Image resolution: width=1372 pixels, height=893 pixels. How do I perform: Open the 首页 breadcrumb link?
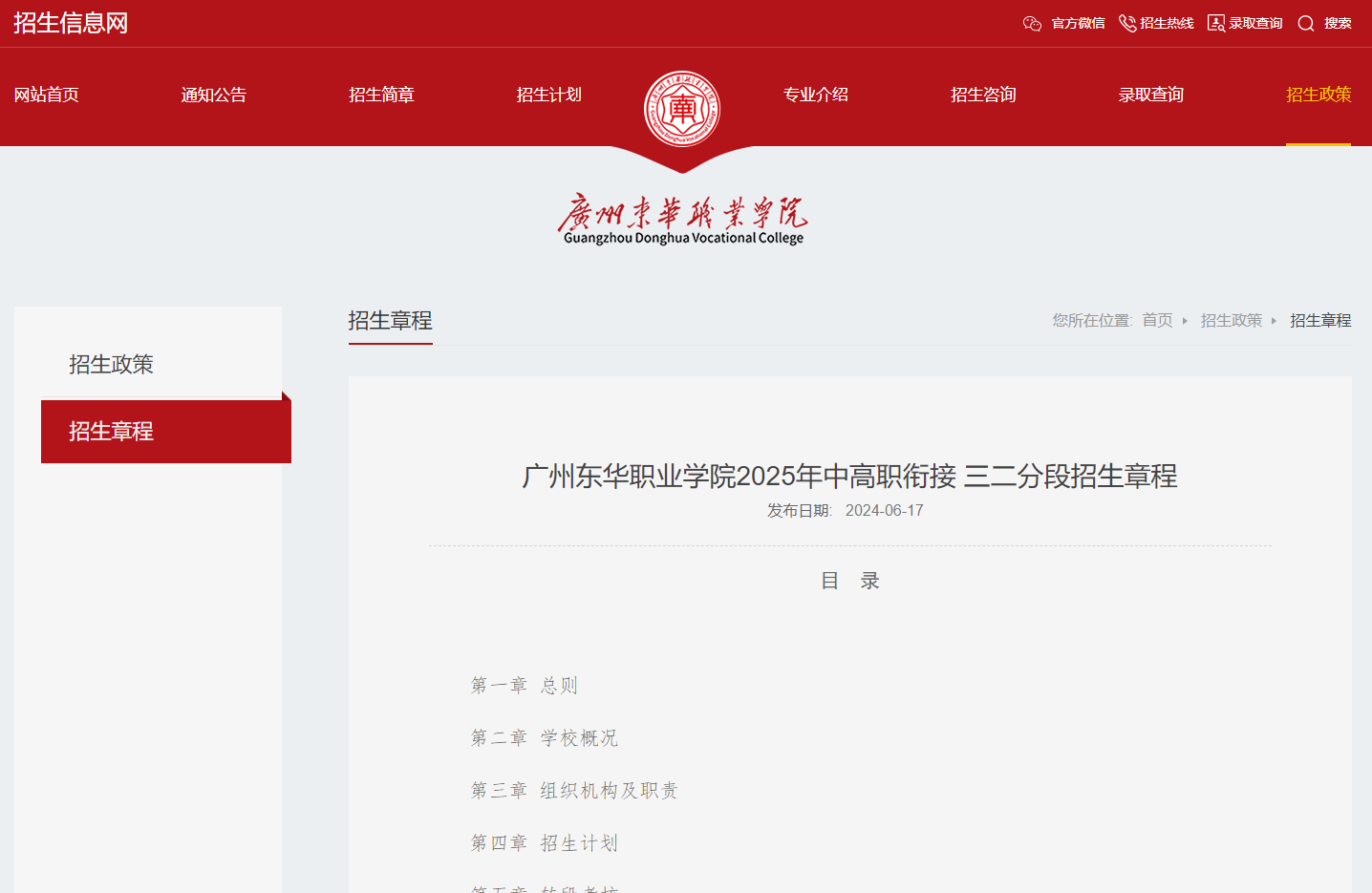[1156, 320]
